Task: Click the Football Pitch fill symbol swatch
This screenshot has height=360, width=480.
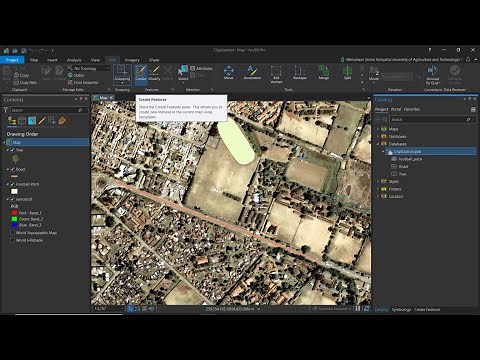Action: [x=14, y=191]
